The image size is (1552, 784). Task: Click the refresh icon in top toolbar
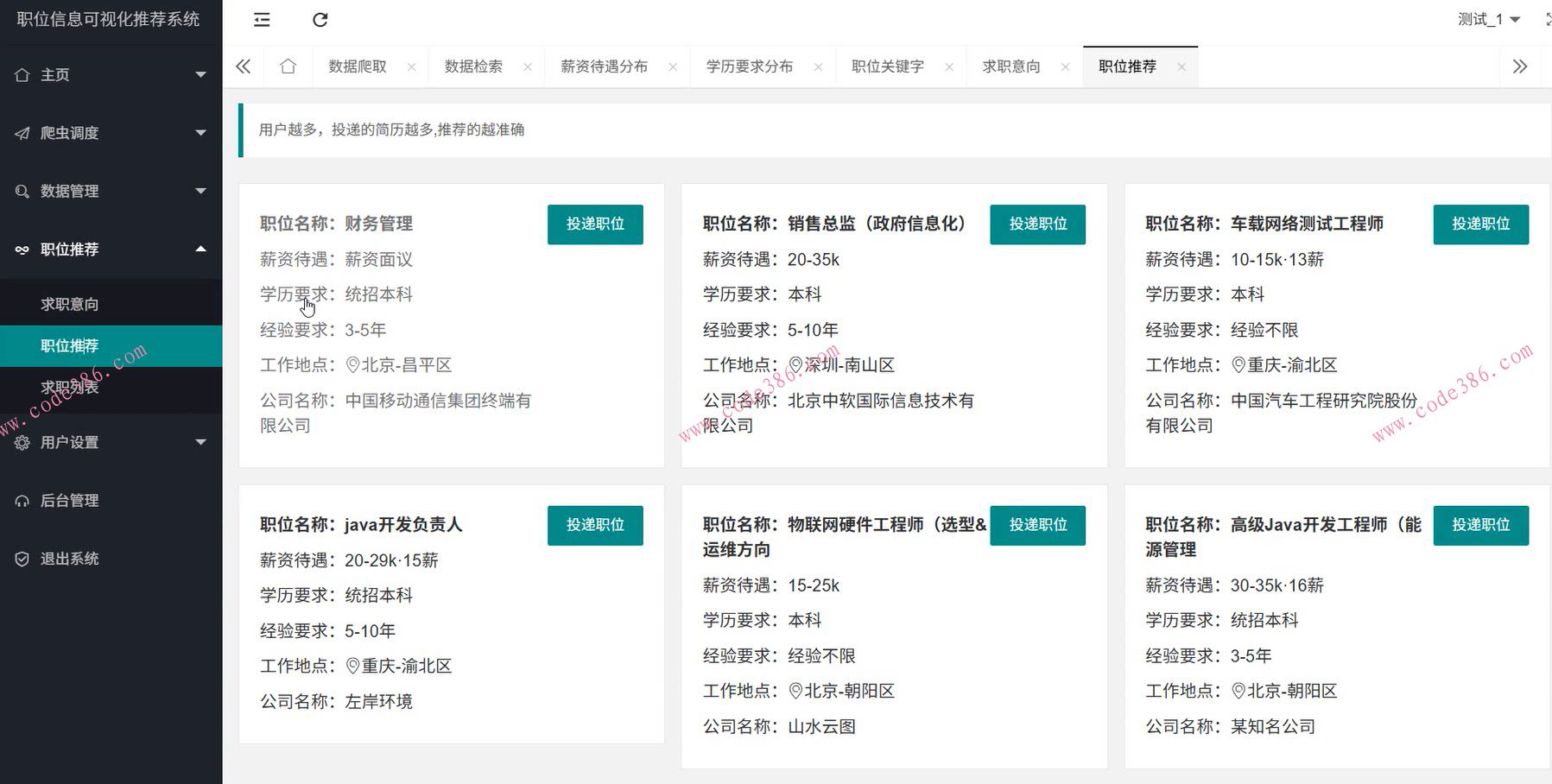coord(320,19)
